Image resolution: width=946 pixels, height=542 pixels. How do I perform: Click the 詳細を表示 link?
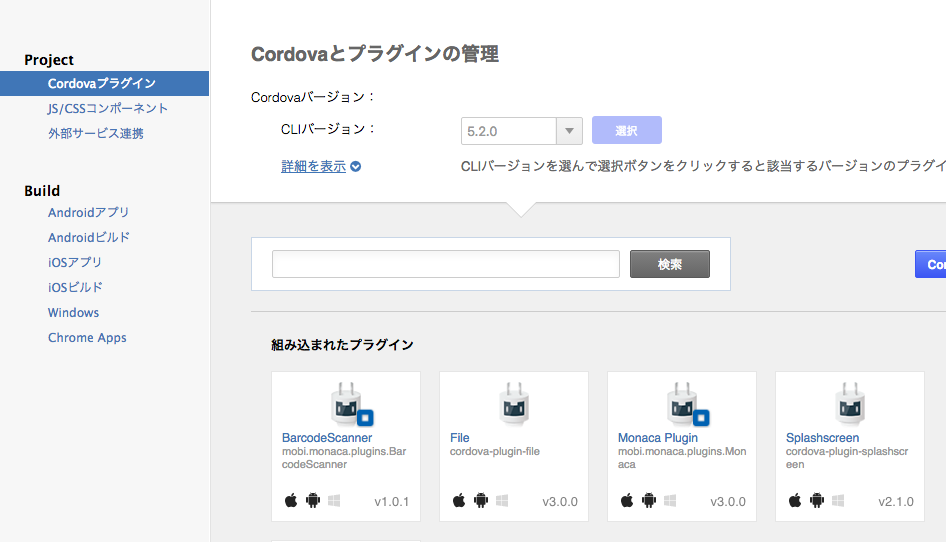[314, 167]
